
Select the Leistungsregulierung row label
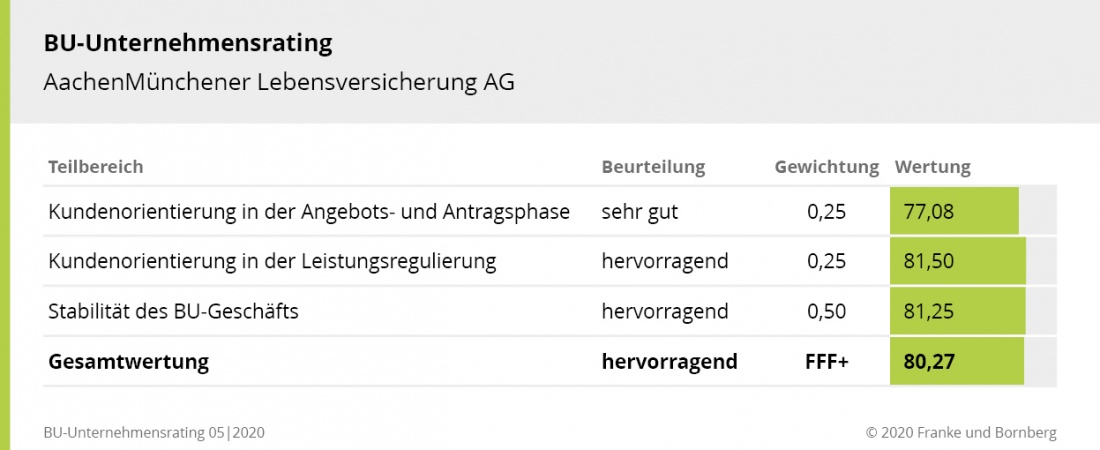click(272, 261)
